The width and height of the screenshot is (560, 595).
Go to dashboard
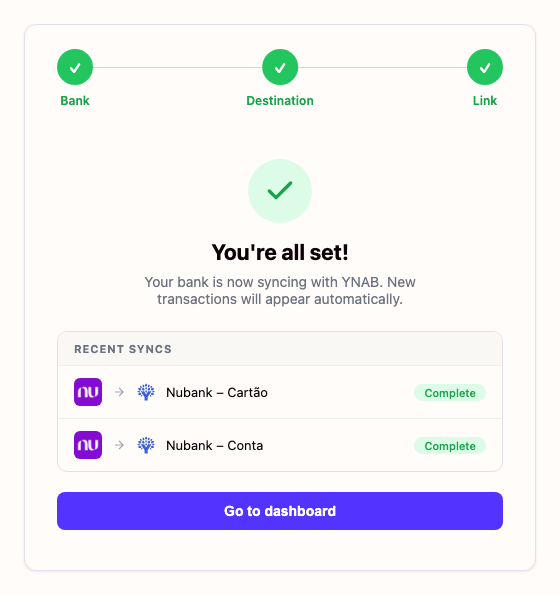coord(280,511)
